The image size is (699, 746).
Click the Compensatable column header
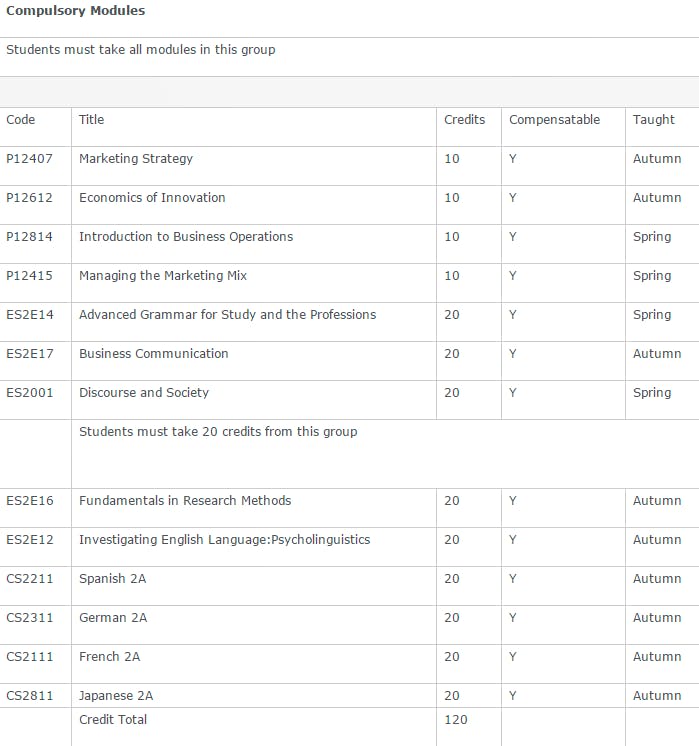click(554, 119)
